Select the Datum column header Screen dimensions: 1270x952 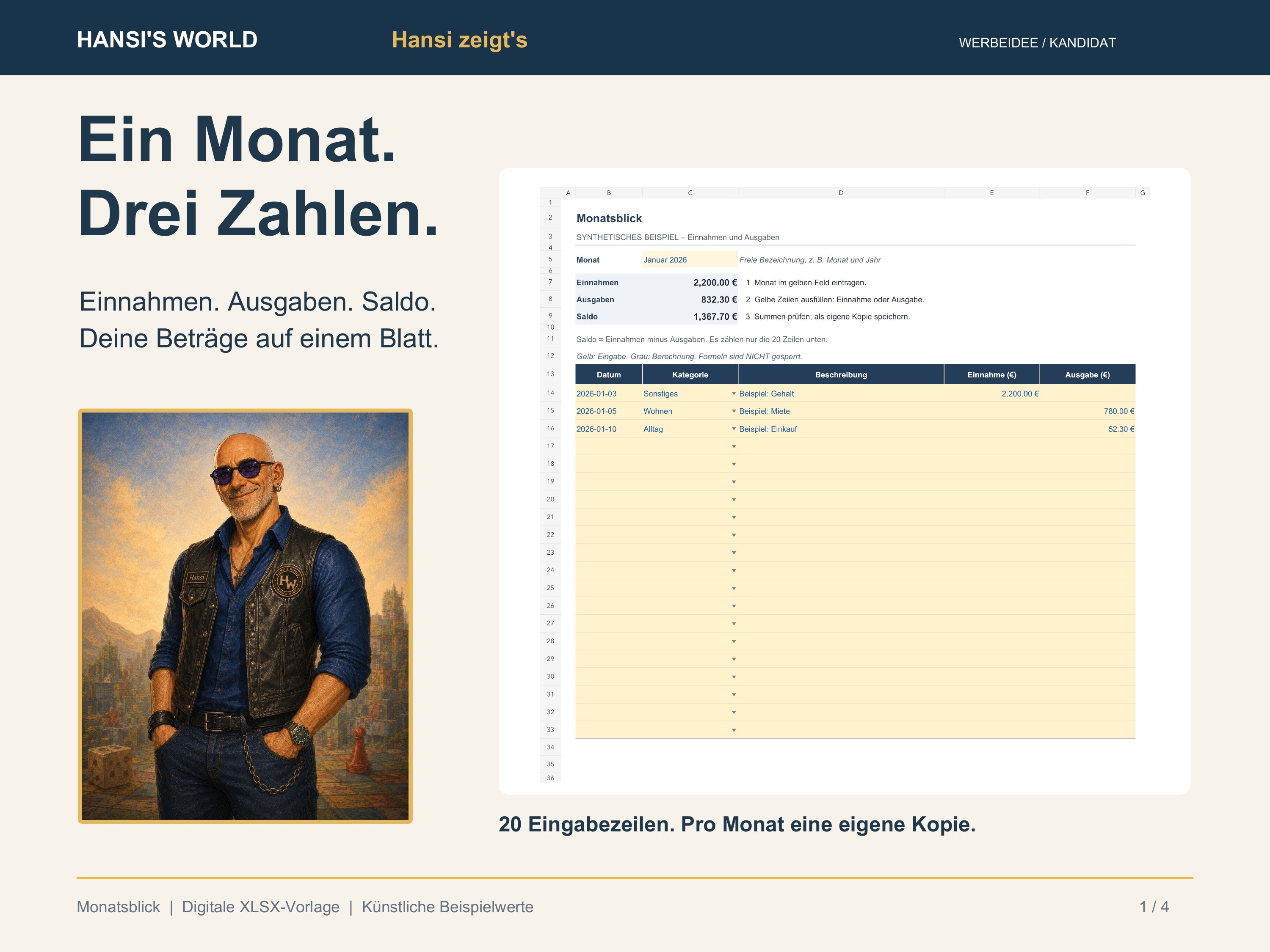(609, 374)
